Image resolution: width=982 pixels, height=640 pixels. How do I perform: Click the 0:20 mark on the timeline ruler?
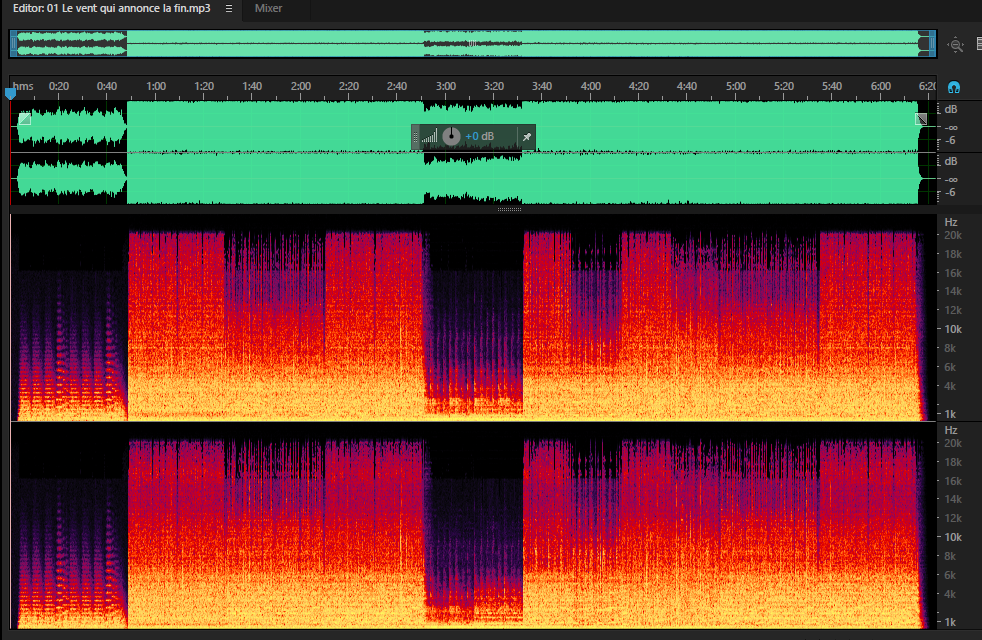coord(59,86)
